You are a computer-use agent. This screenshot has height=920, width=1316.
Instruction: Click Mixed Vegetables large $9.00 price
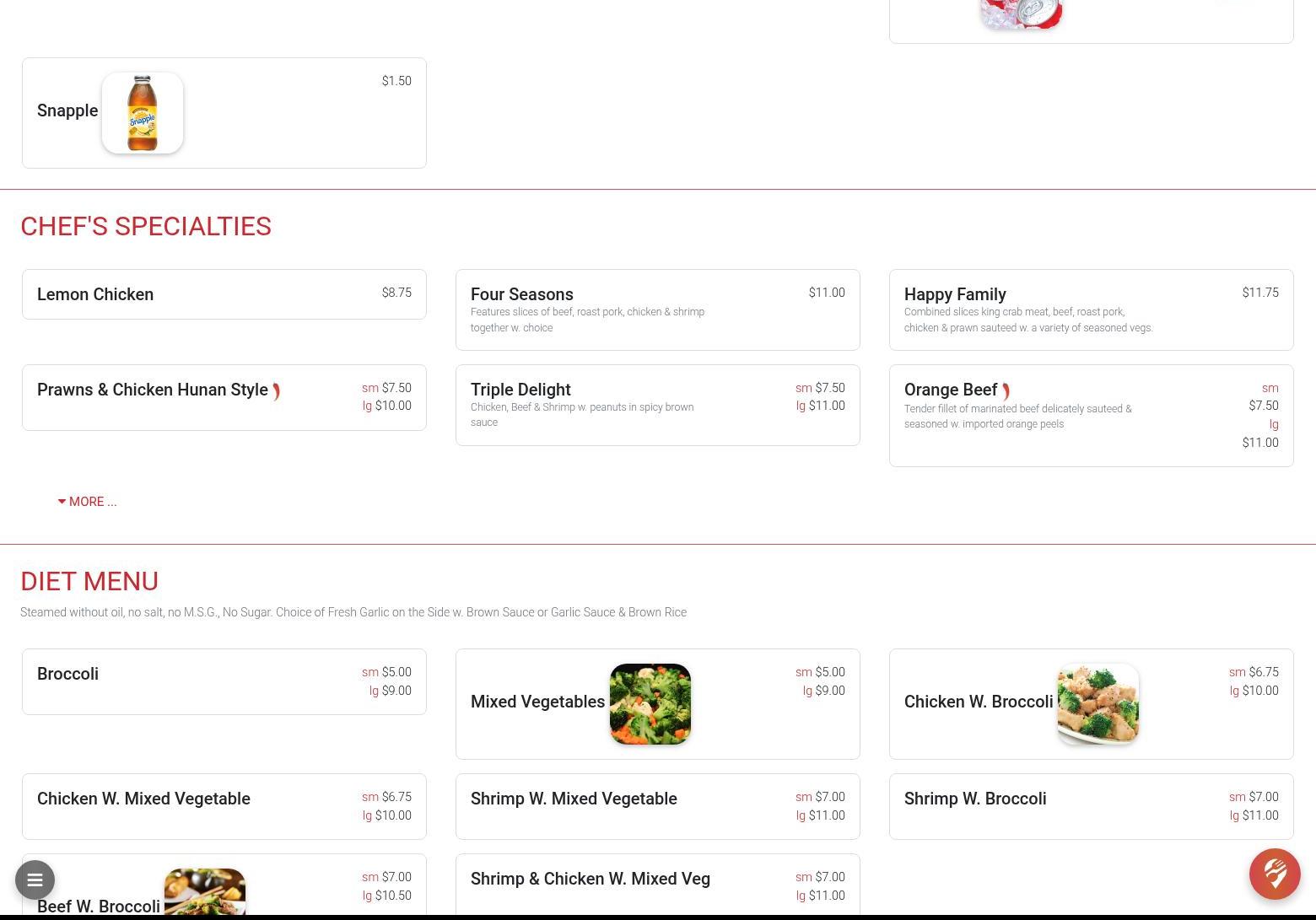tap(830, 691)
